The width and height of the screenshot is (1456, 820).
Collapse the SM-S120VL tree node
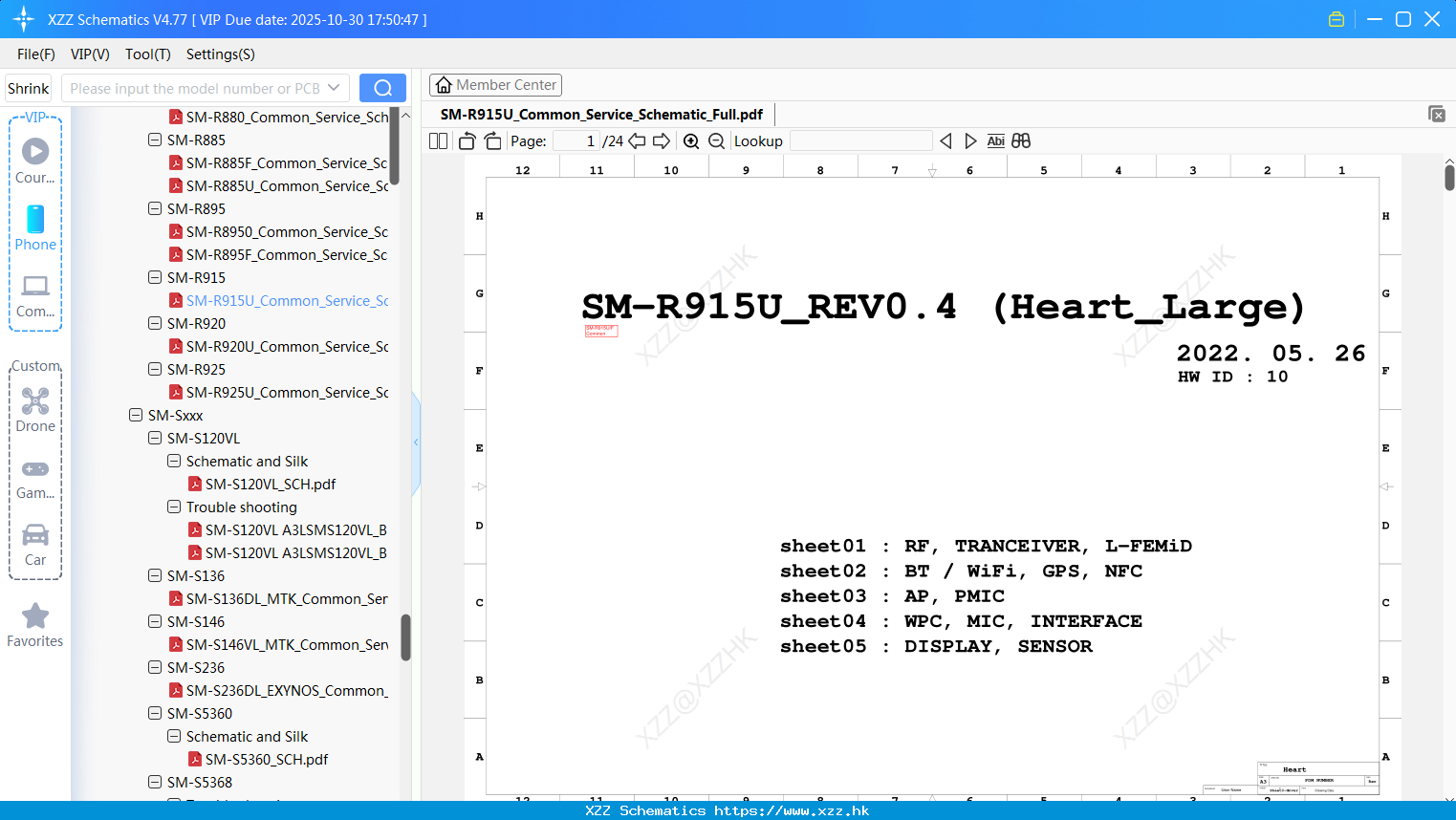[x=155, y=438]
